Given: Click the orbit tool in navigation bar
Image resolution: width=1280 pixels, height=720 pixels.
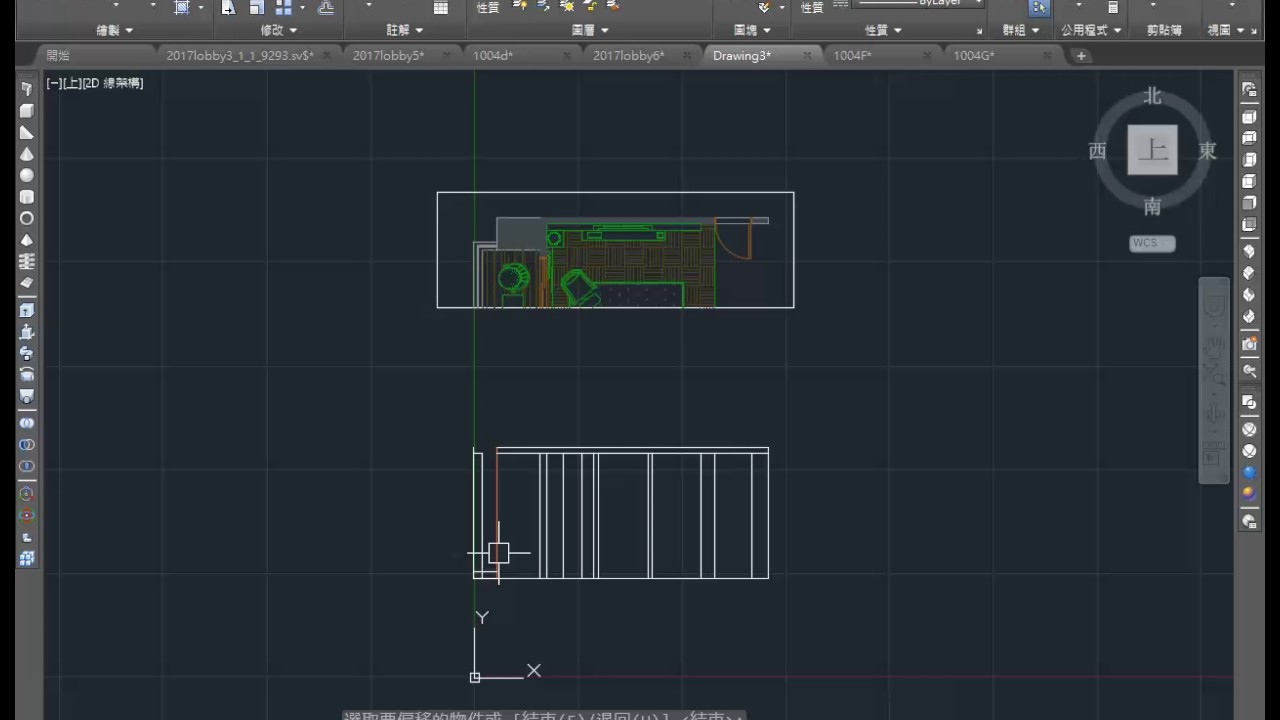Looking at the screenshot, I should (x=1214, y=413).
